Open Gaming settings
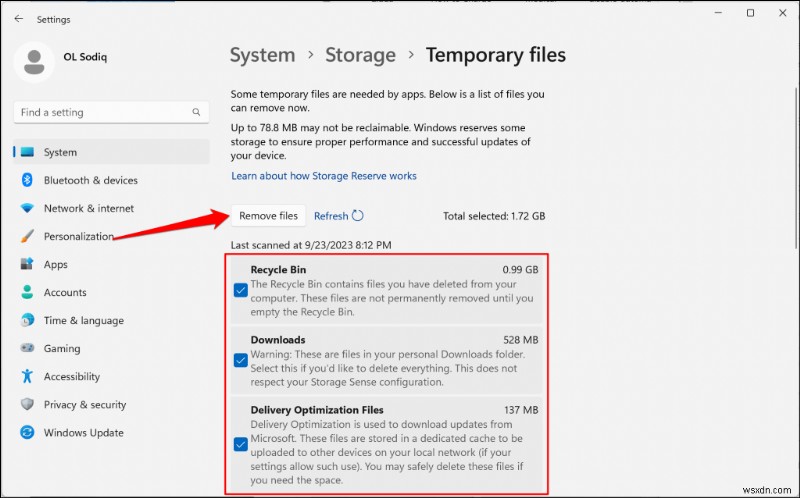This screenshot has width=800, height=498. tap(111, 348)
